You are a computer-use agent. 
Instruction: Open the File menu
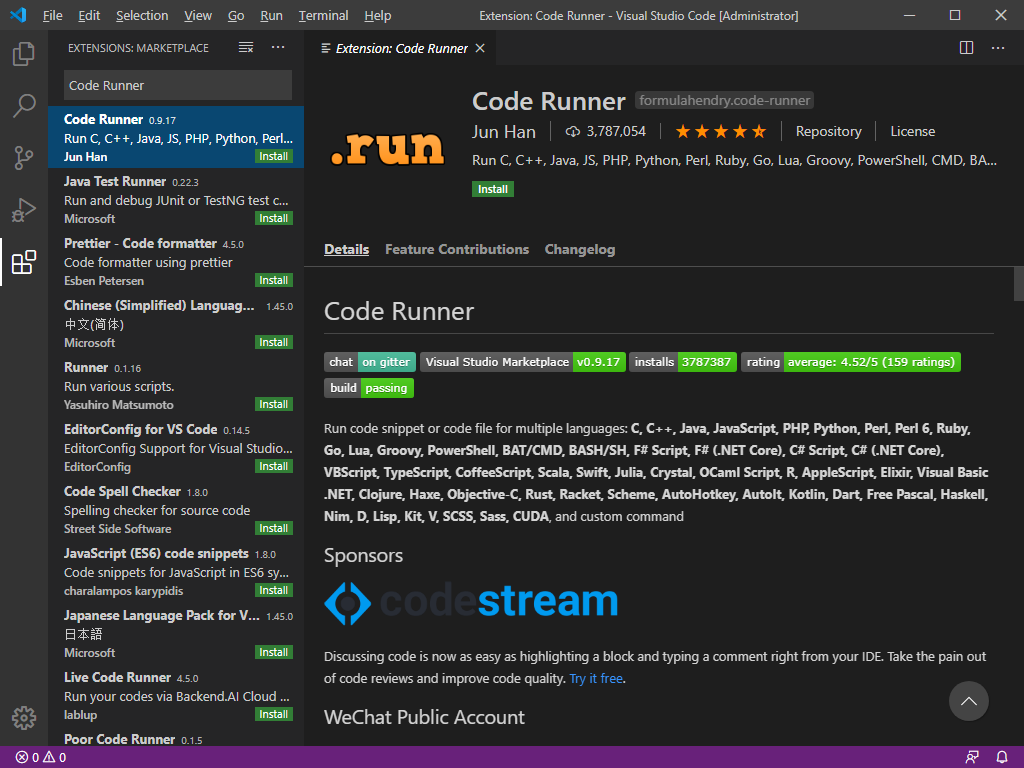pos(53,15)
